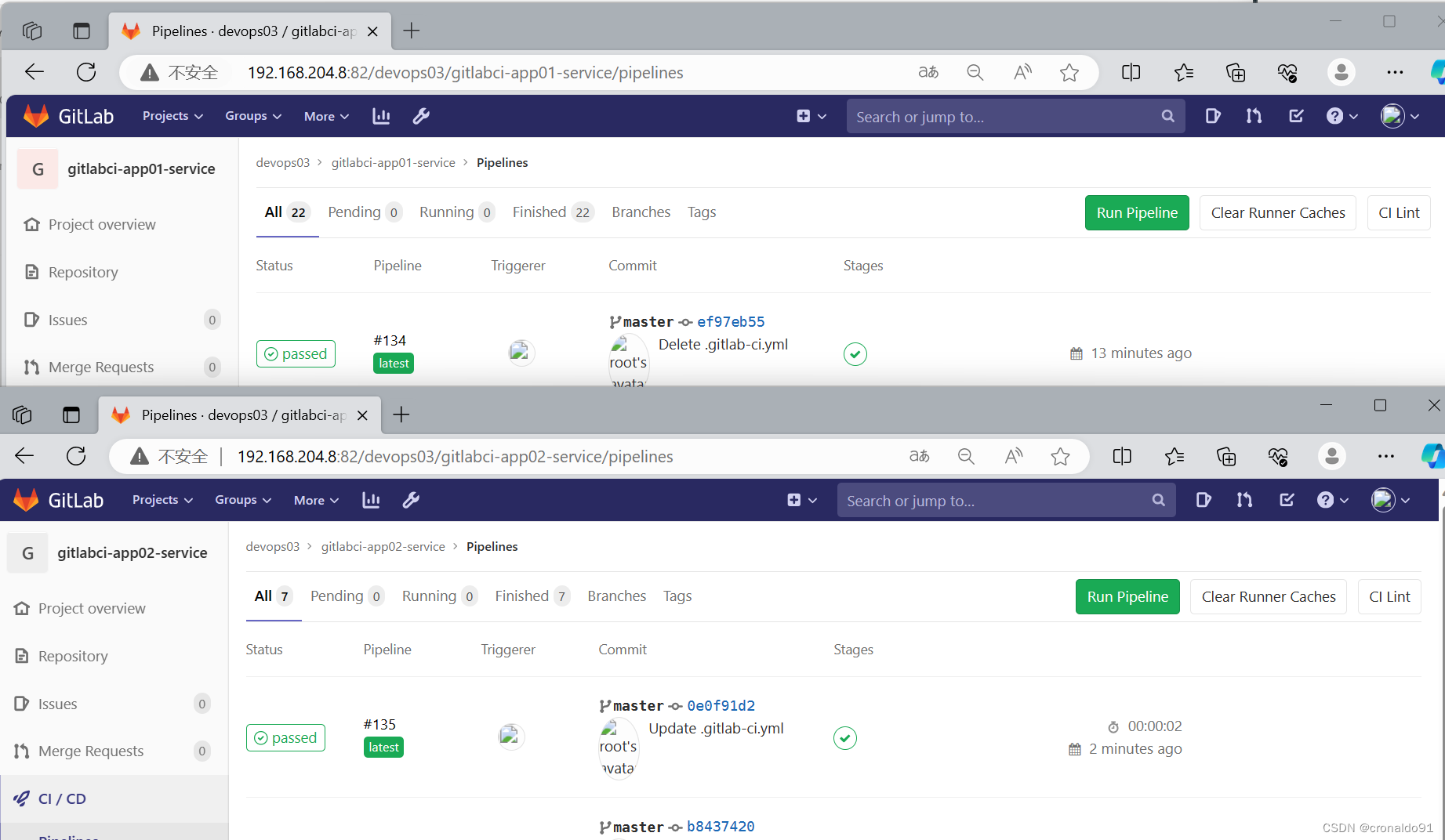Open commit link ef97eb55
The height and width of the screenshot is (840, 1445).
[731, 322]
